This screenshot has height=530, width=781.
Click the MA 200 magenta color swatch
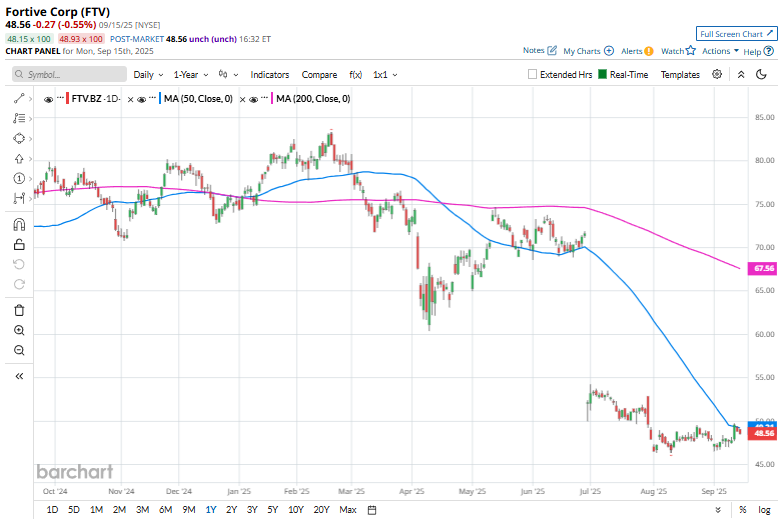(272, 99)
